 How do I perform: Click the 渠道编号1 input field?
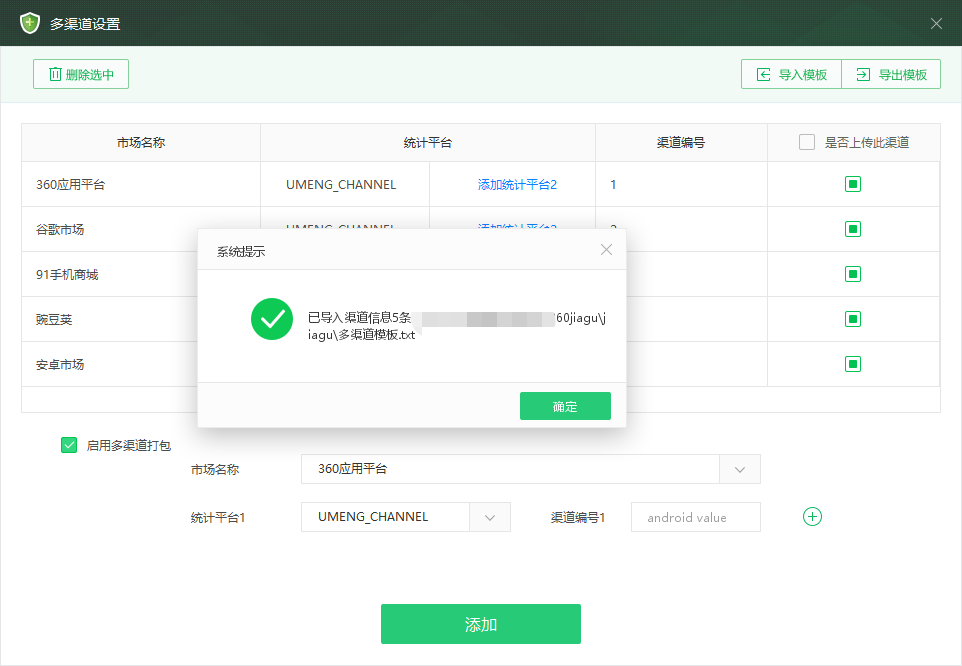(x=695, y=517)
